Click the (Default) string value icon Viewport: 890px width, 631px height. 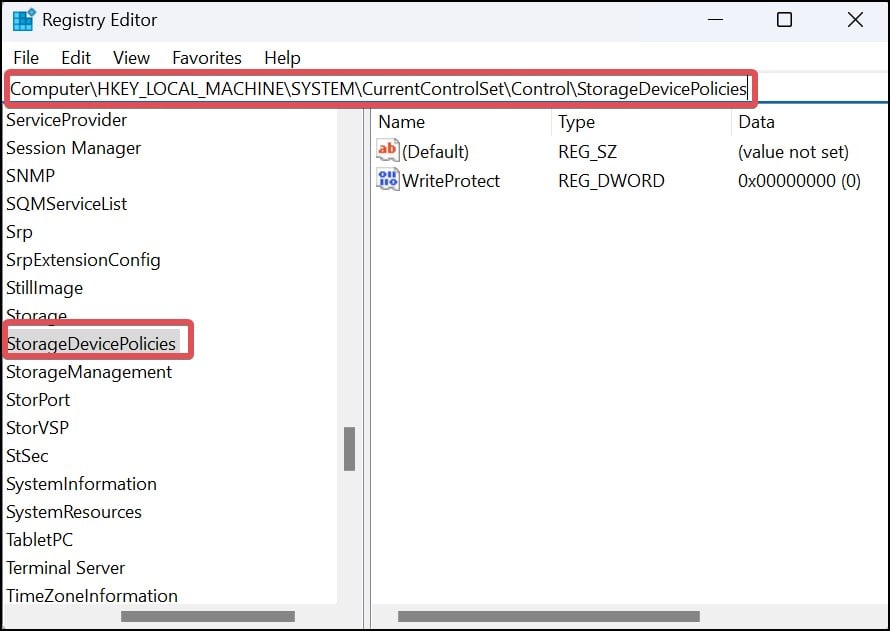pos(388,151)
